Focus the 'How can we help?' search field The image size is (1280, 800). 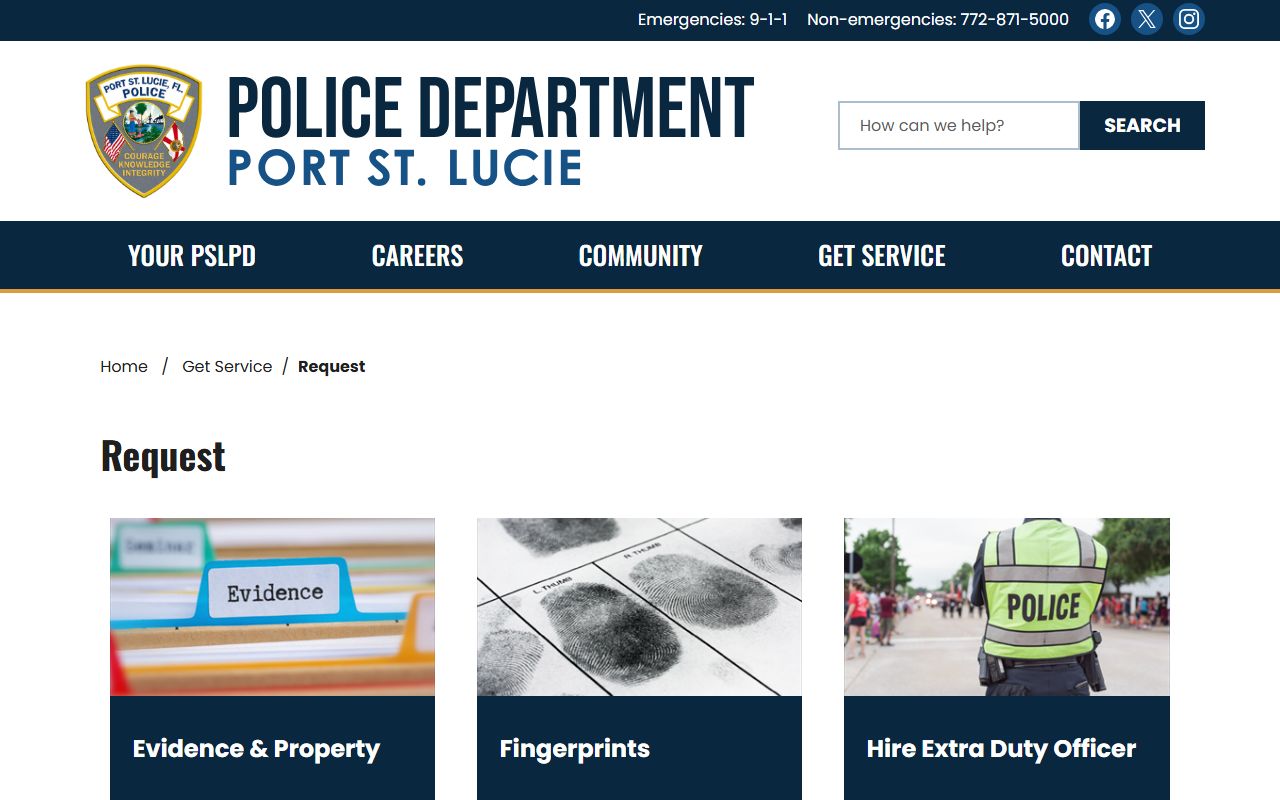point(959,125)
